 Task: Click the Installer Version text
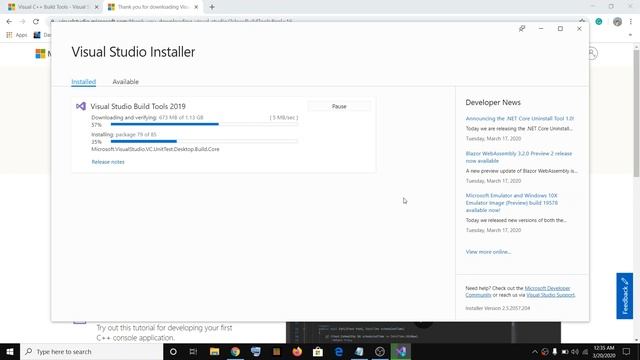[x=498, y=308]
